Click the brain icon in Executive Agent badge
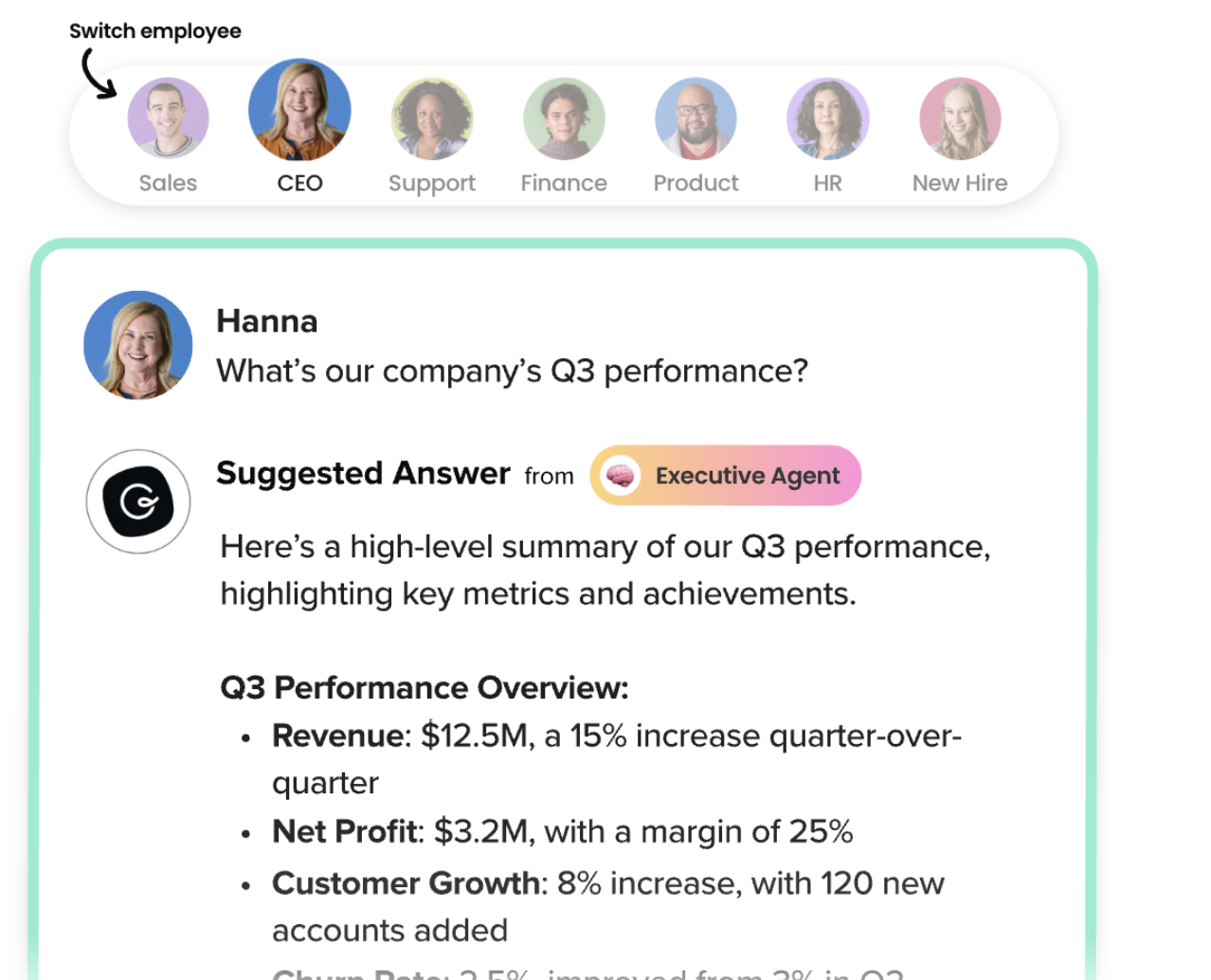Image resolution: width=1211 pixels, height=980 pixels. coord(621,476)
